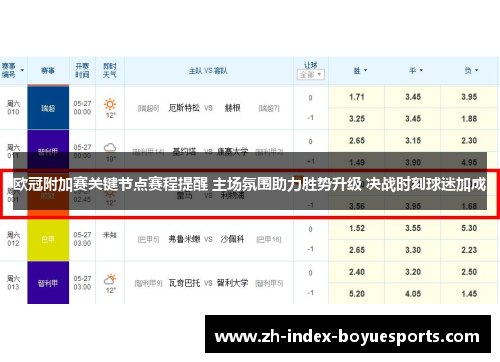500x362 pixels.
Task: Pick draw odds 3.55 for 弗鲁米嫩 match
Action: [413, 228]
